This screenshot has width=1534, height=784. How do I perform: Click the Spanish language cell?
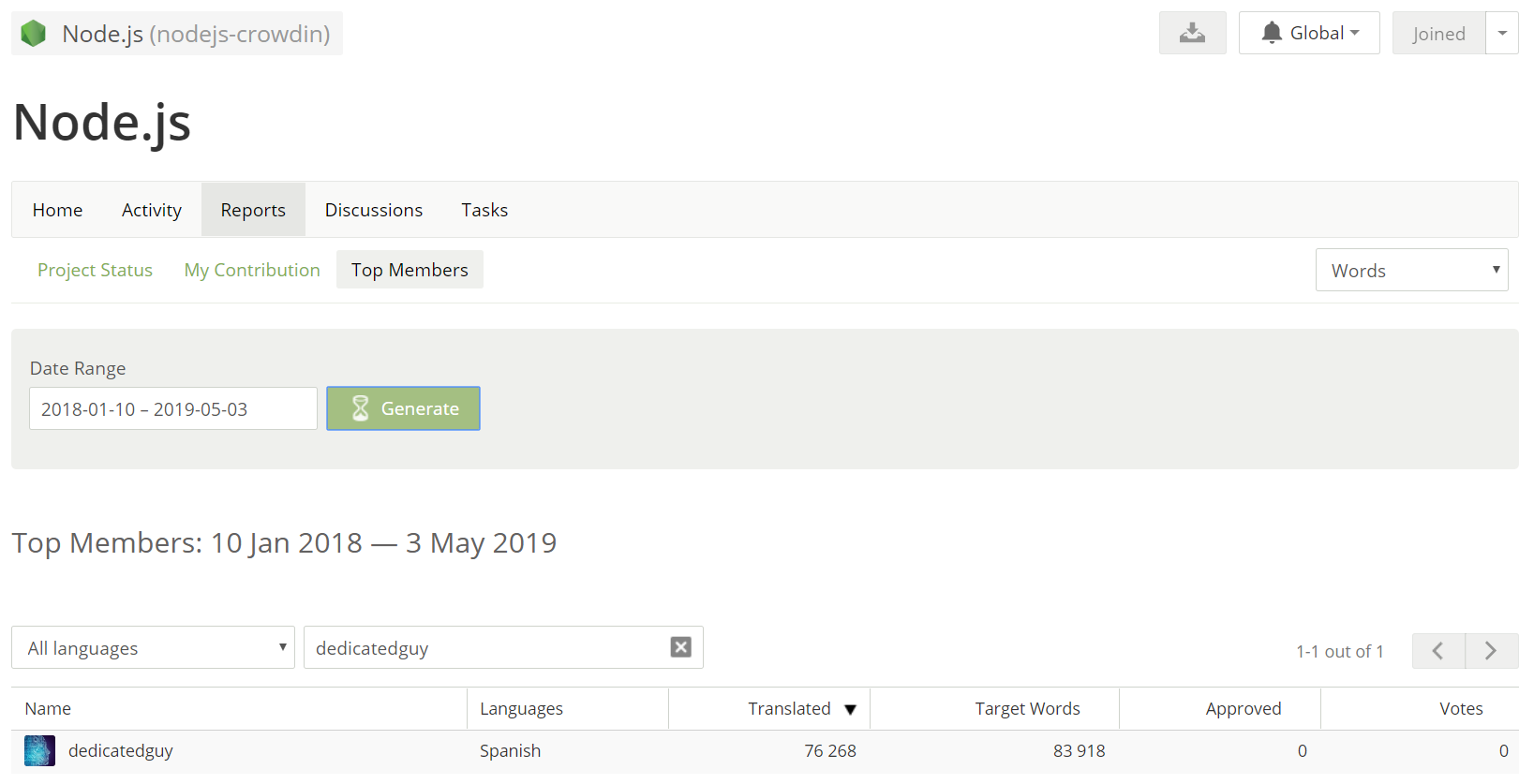pyautogui.click(x=510, y=751)
